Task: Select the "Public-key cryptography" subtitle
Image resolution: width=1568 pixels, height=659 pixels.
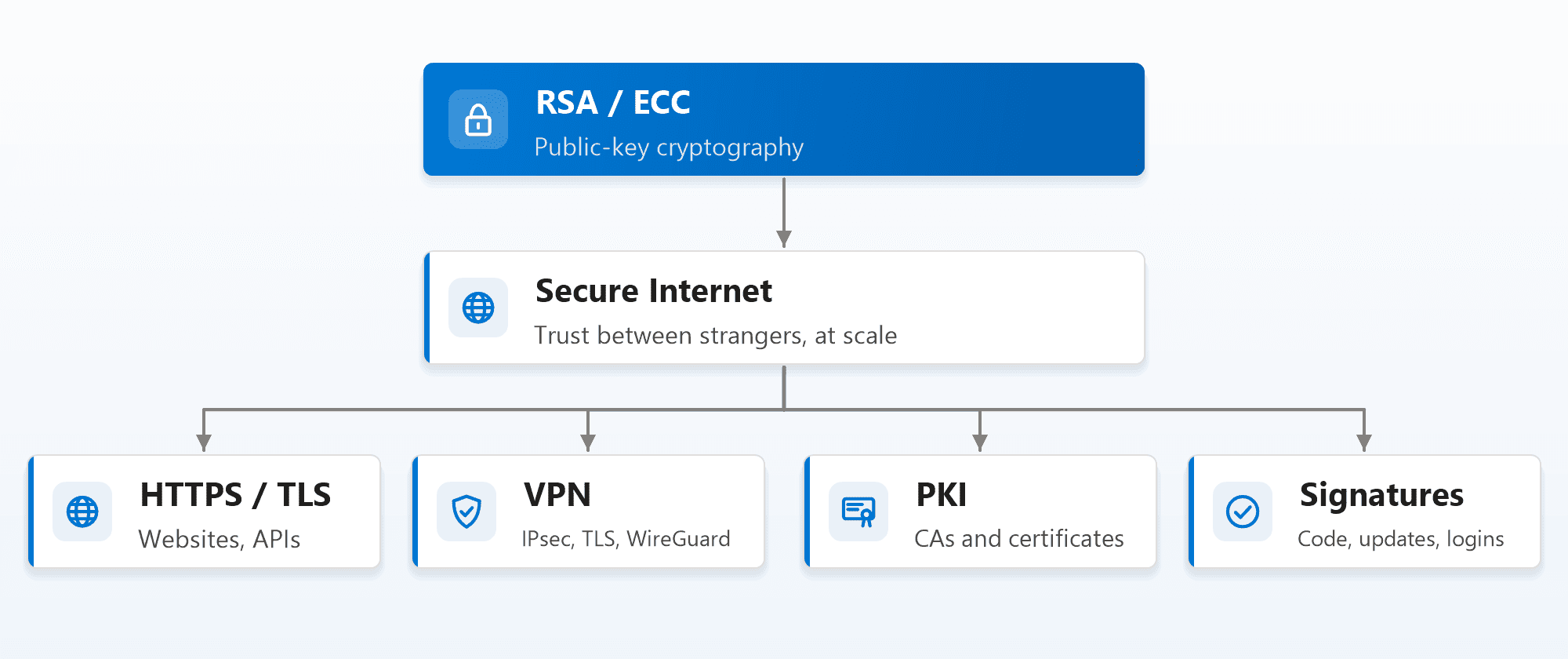Action: point(669,147)
